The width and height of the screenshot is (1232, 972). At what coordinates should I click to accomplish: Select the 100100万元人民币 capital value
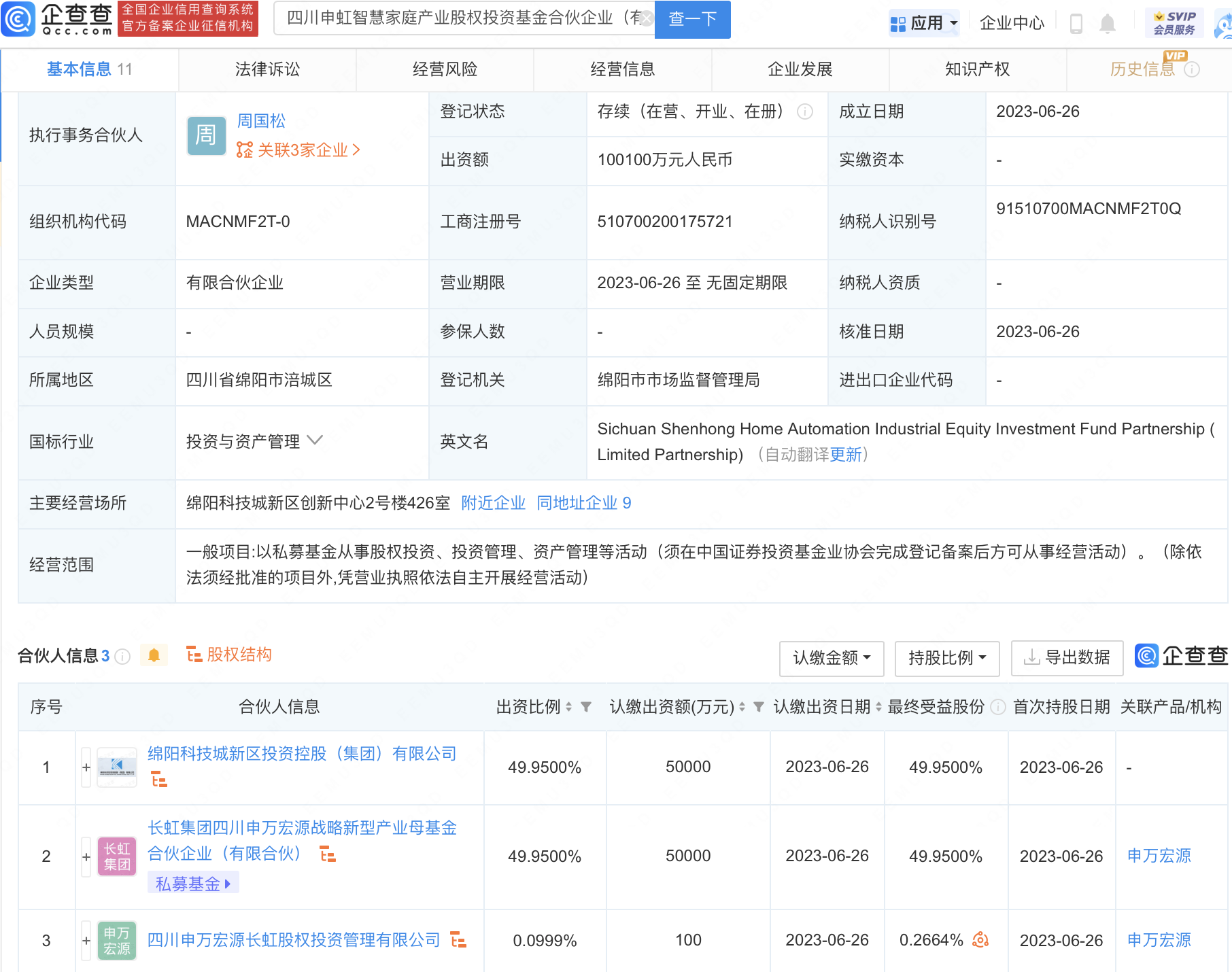(665, 160)
